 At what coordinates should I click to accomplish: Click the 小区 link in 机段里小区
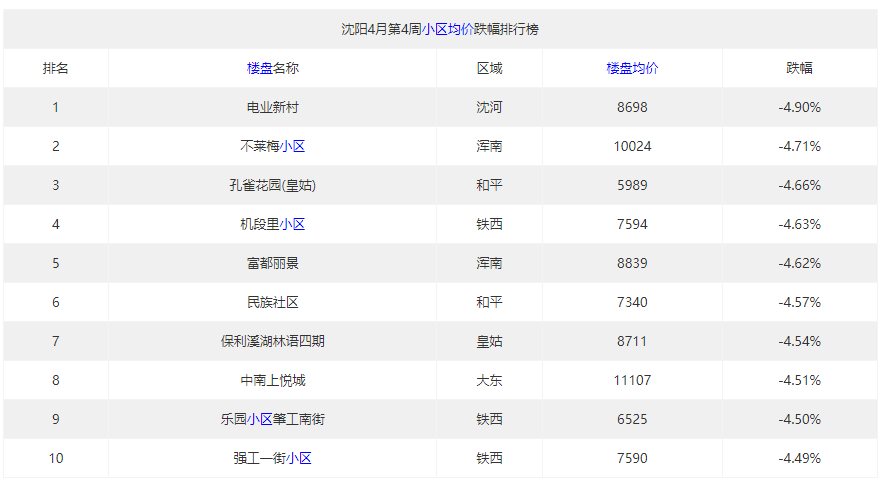click(x=292, y=224)
